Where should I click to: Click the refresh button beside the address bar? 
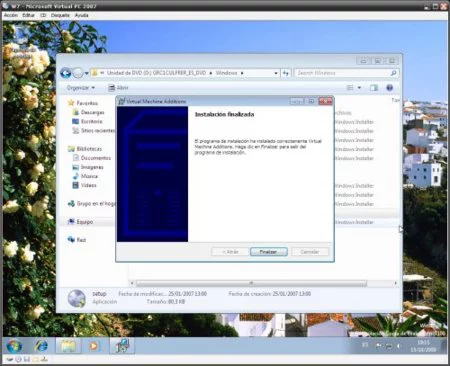(286, 73)
